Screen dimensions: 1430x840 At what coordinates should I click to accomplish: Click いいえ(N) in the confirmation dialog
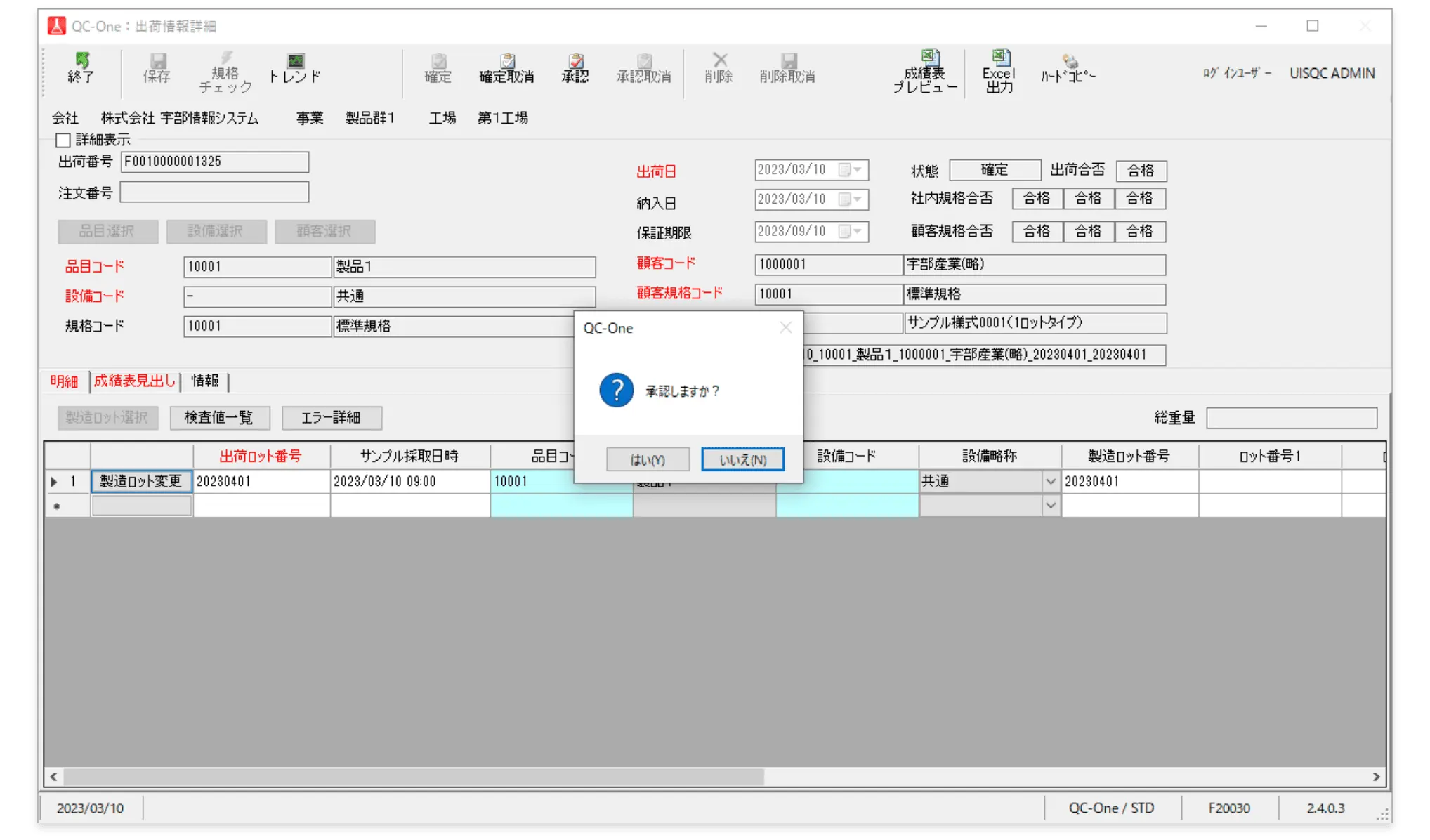click(742, 459)
